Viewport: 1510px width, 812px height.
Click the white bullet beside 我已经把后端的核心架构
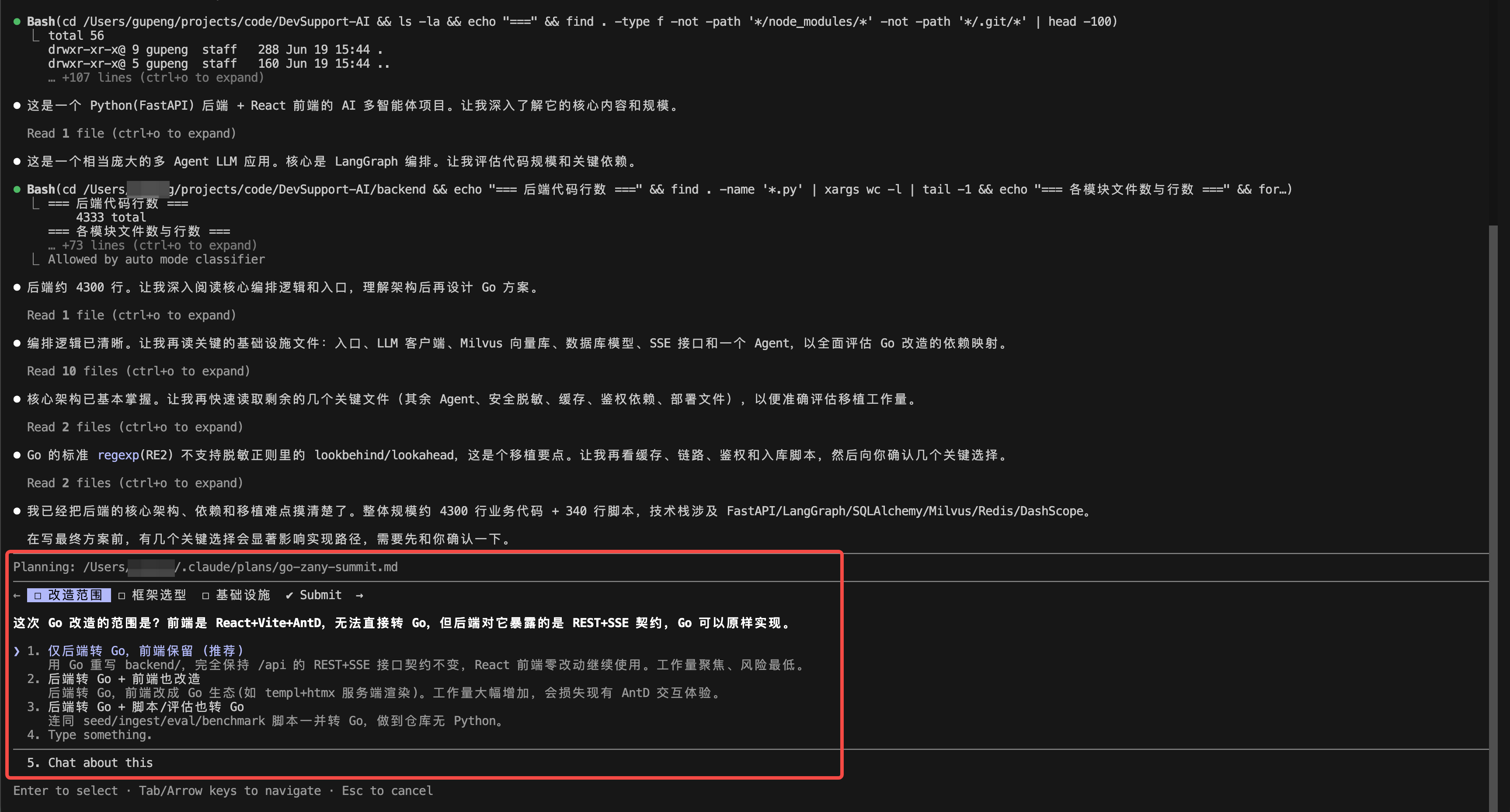[x=17, y=511]
